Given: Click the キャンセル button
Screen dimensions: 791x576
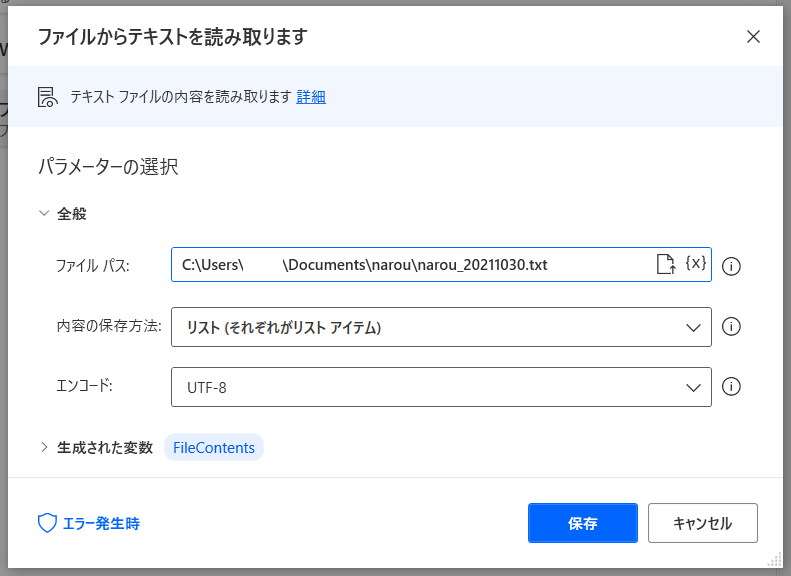Looking at the screenshot, I should (x=703, y=523).
